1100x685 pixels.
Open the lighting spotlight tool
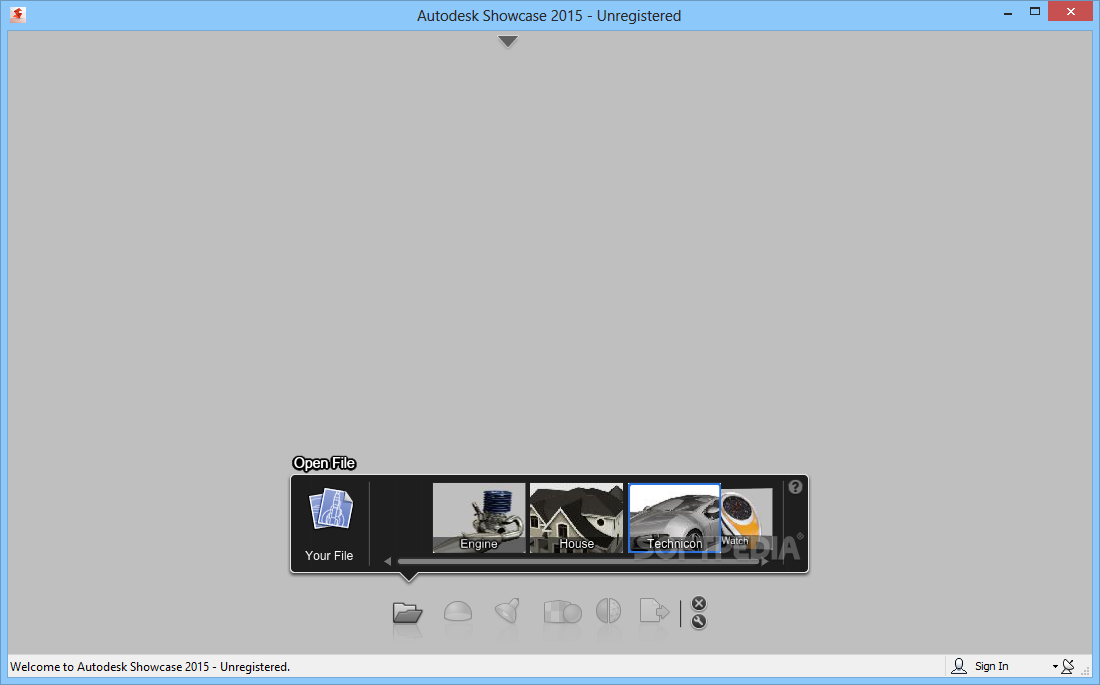(507, 611)
